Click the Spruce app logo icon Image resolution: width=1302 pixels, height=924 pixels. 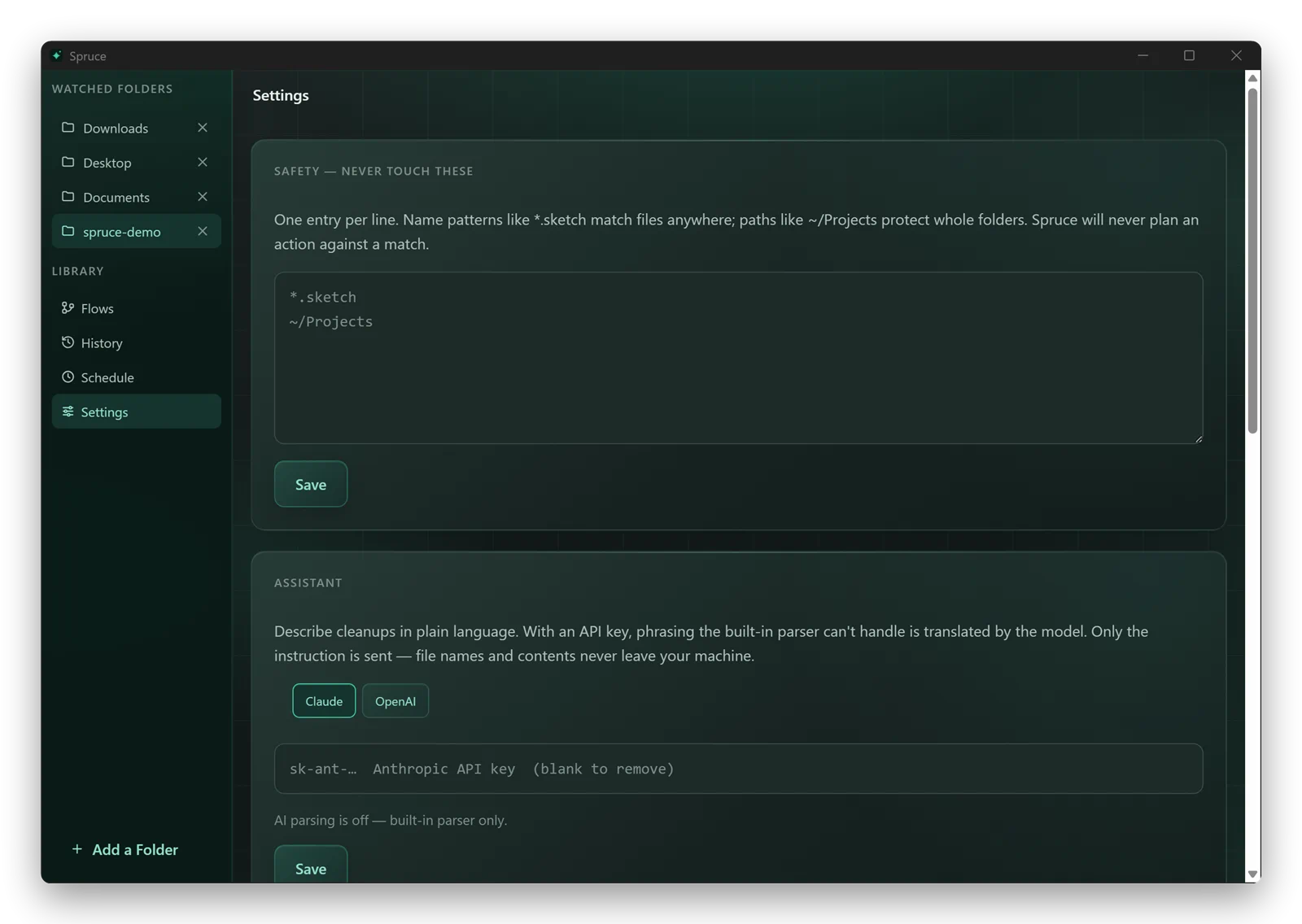coord(57,55)
